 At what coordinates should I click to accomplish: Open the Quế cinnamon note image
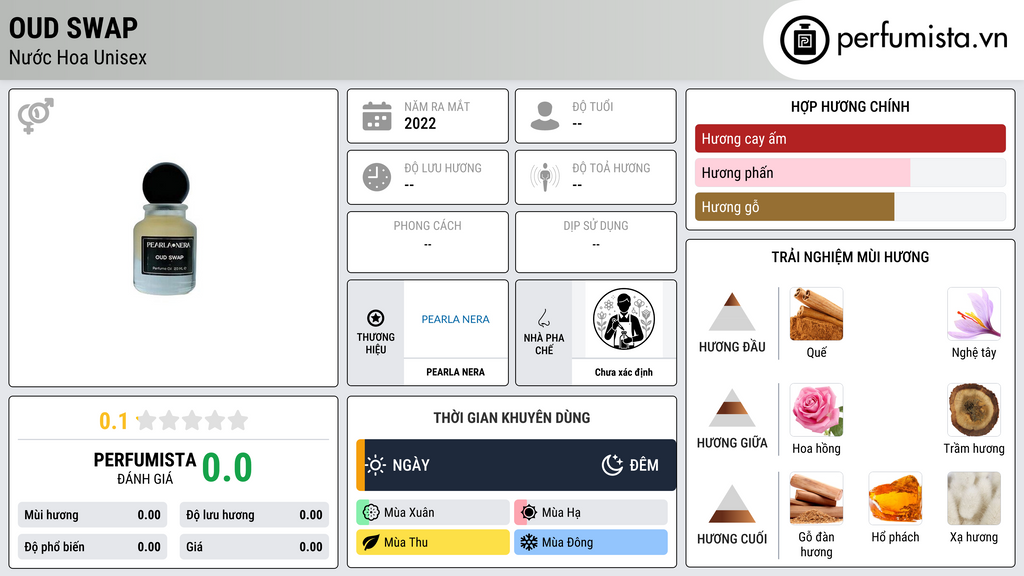tap(816, 314)
